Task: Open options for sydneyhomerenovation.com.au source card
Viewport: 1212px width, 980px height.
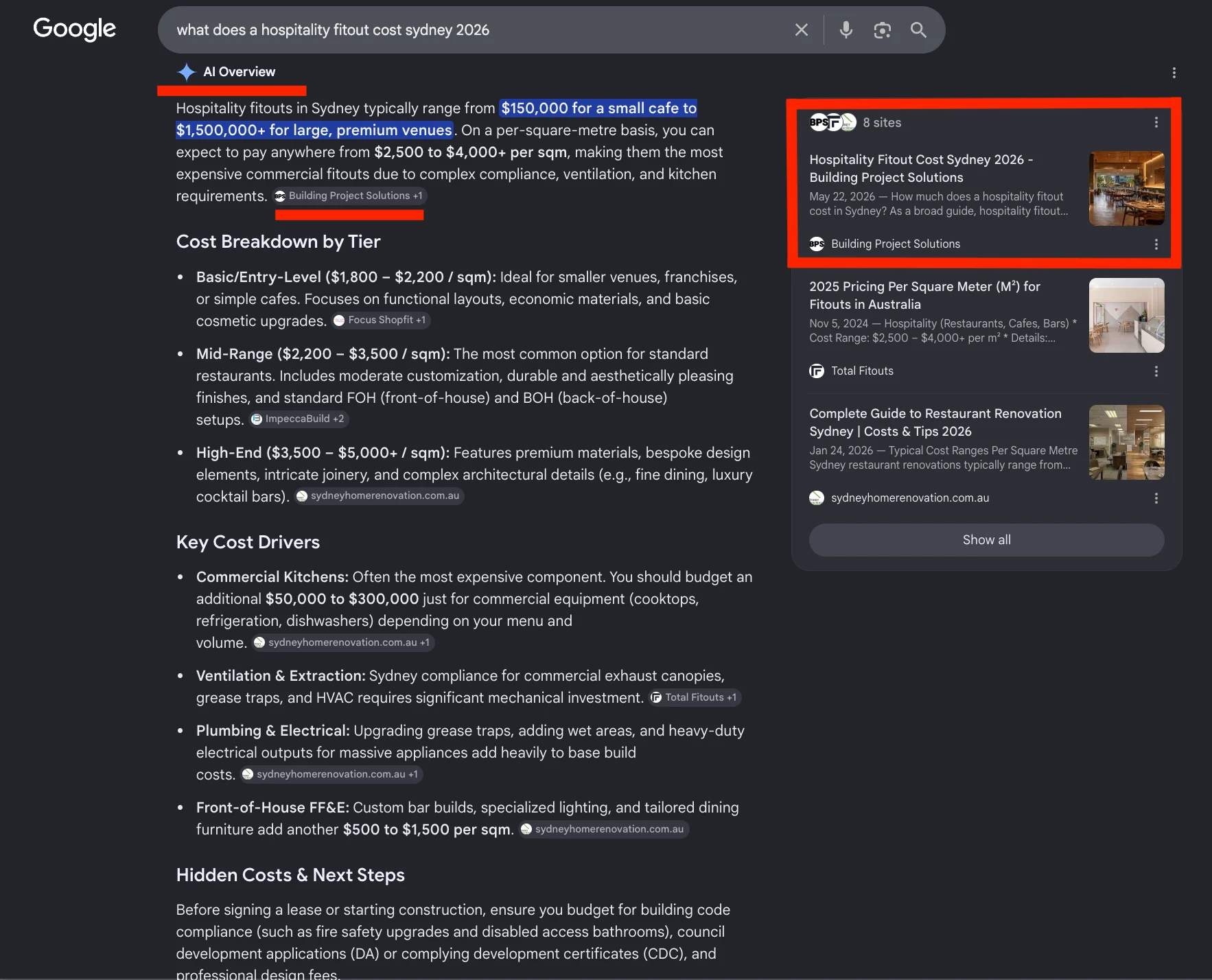Action: coord(1156,498)
